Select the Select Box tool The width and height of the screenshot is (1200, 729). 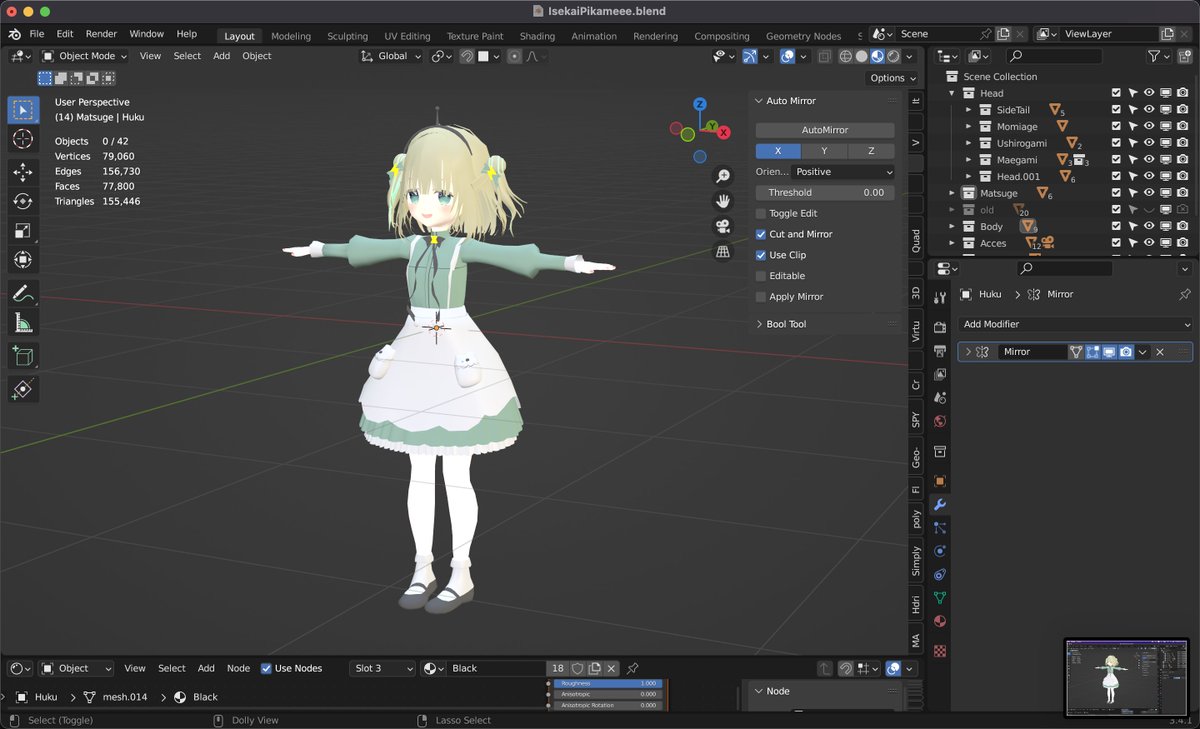pos(23,110)
